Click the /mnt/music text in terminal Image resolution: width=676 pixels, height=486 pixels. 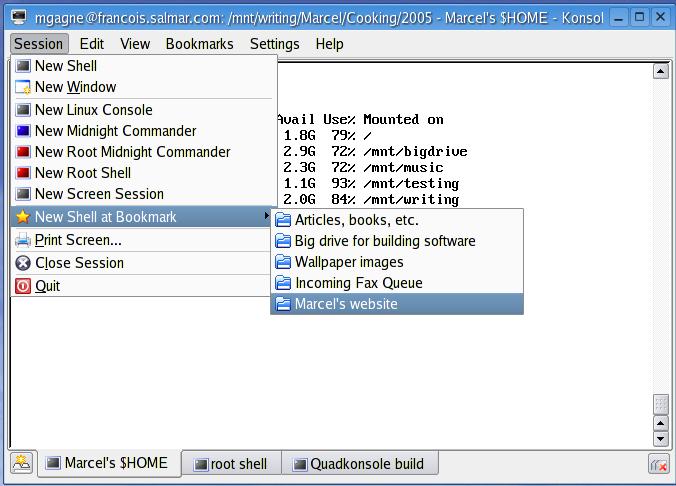404,167
